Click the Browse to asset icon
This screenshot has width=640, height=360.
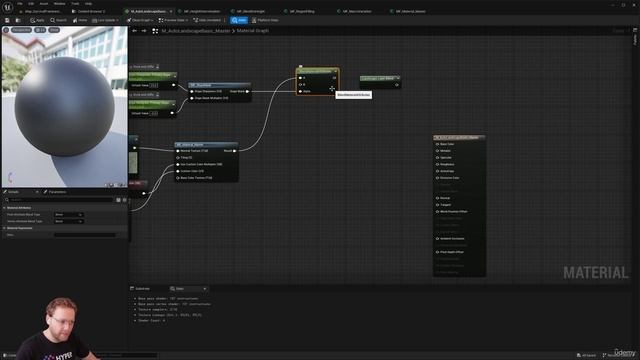18,20
